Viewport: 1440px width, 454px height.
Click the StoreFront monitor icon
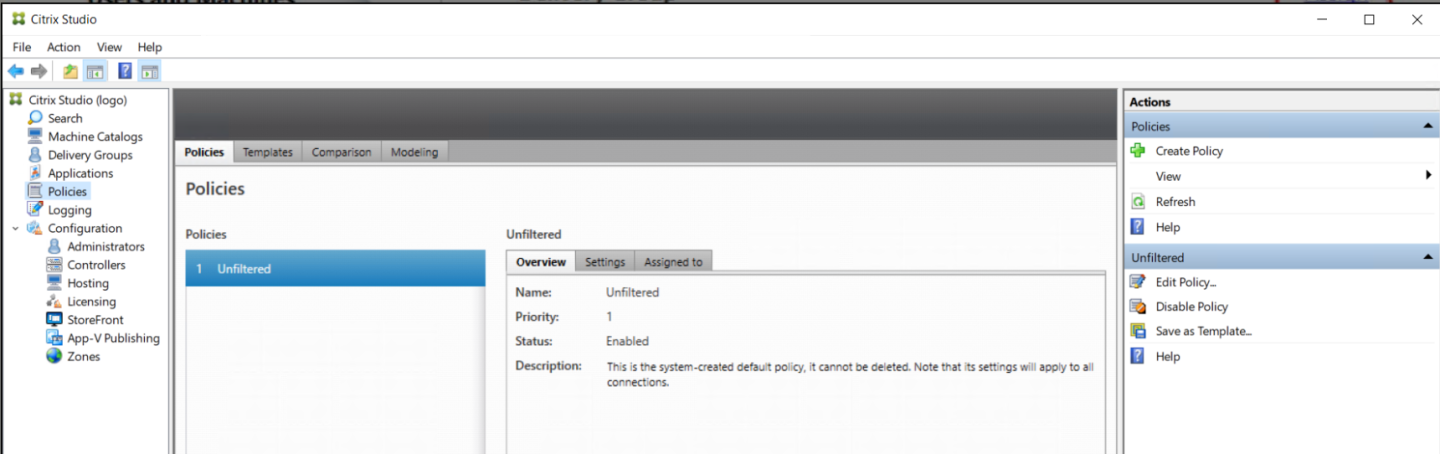point(54,320)
